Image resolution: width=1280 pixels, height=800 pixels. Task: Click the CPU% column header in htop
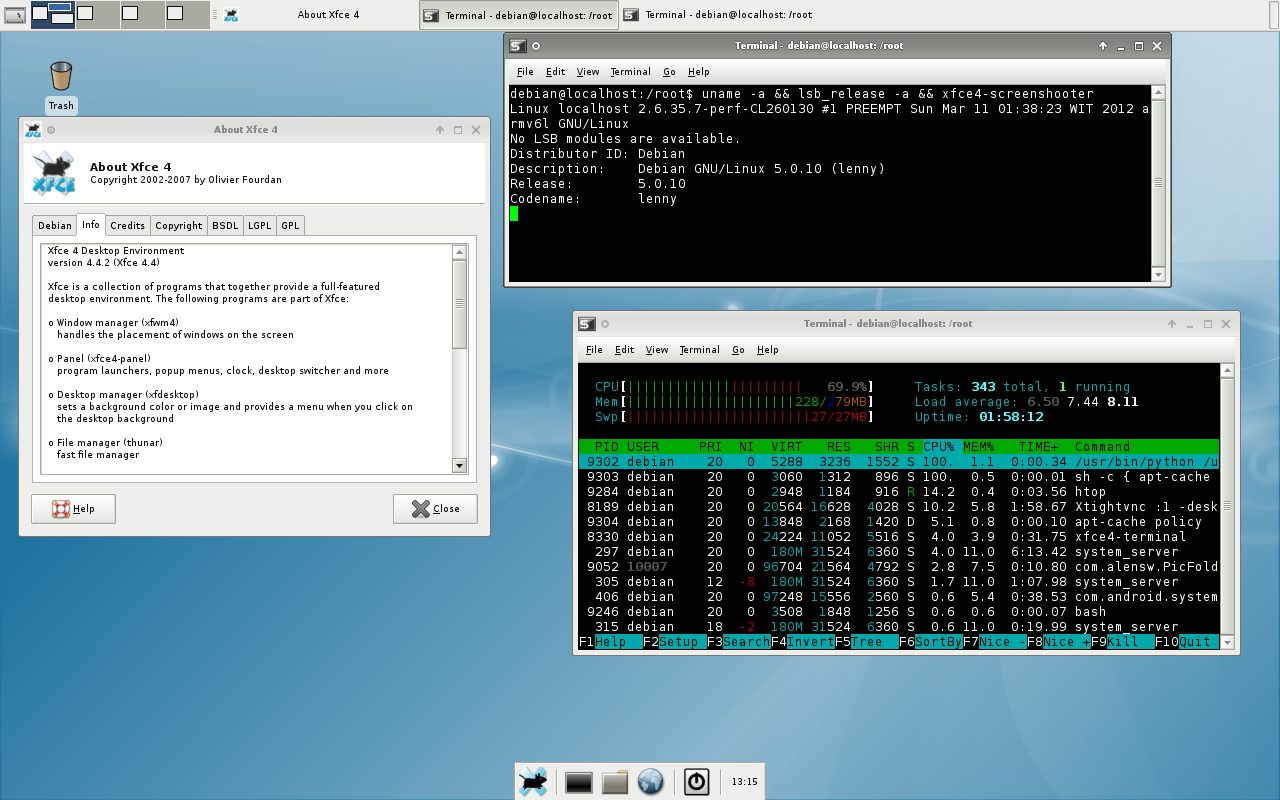tap(939, 447)
